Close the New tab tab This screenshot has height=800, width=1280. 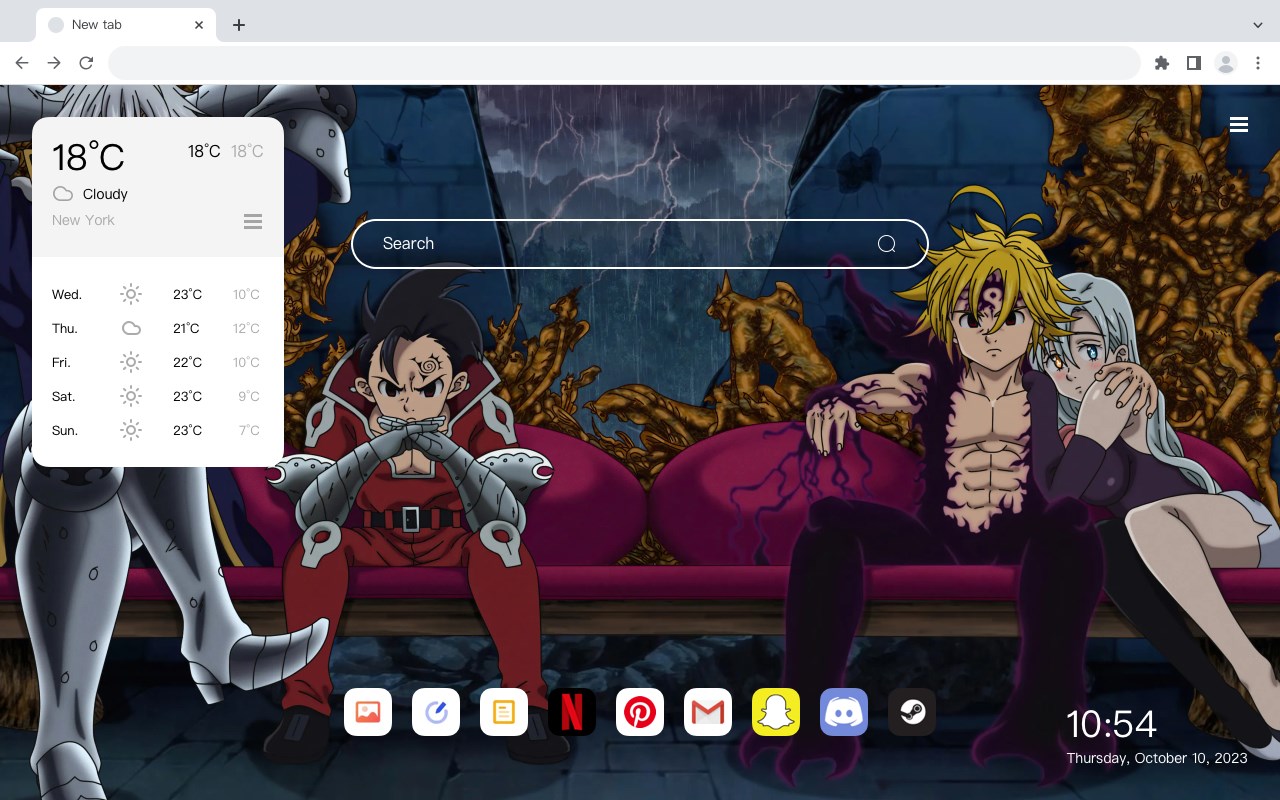(x=199, y=25)
